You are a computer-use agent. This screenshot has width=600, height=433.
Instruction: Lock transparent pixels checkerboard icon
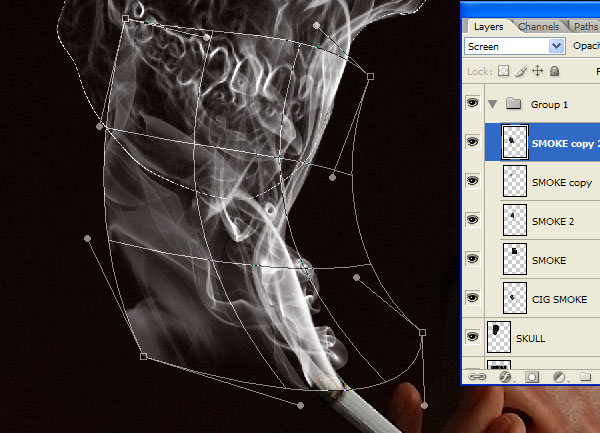pos(504,71)
